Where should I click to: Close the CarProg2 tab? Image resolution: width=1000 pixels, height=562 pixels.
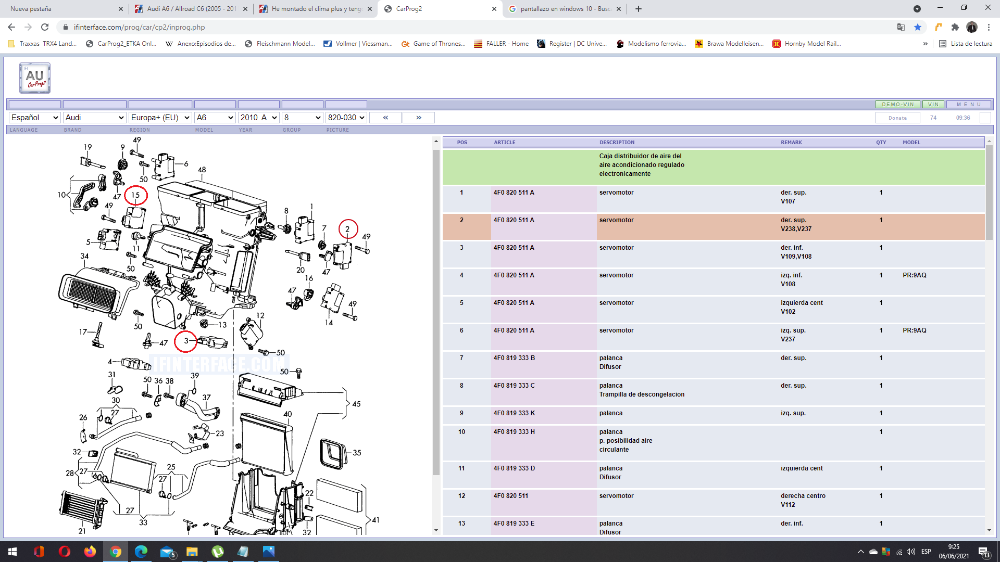tap(494, 9)
